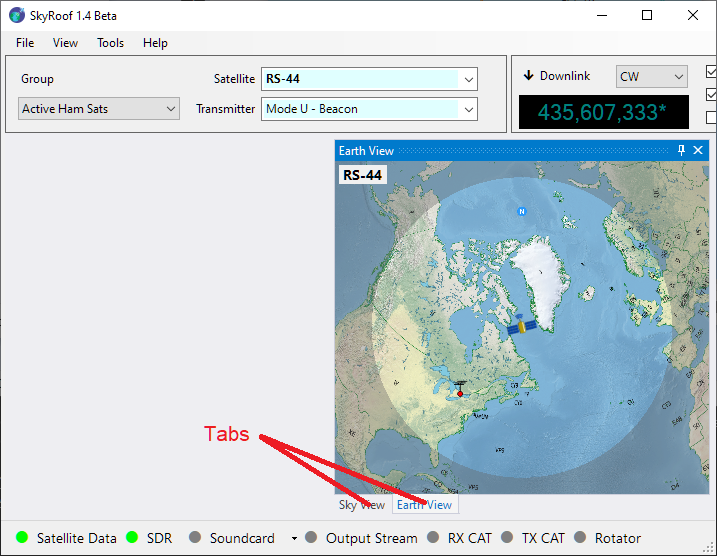Expand the Mode U - Beacon transmitter list
717x556 pixels.
(x=467, y=109)
